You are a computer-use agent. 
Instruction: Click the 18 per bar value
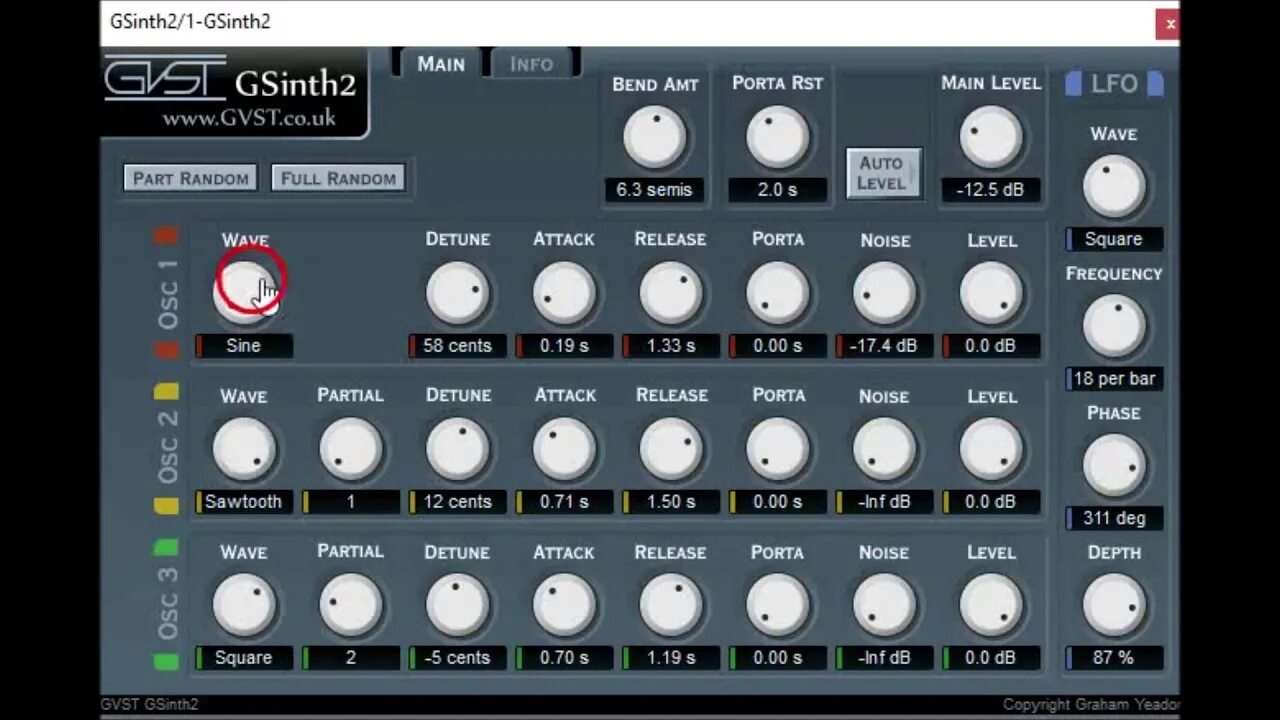point(1113,379)
